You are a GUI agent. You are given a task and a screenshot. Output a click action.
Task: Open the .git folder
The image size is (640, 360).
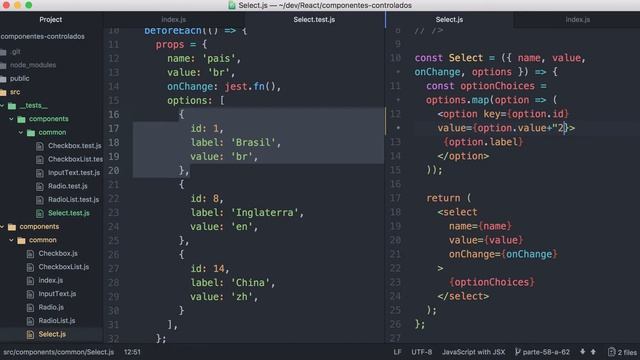coord(16,51)
